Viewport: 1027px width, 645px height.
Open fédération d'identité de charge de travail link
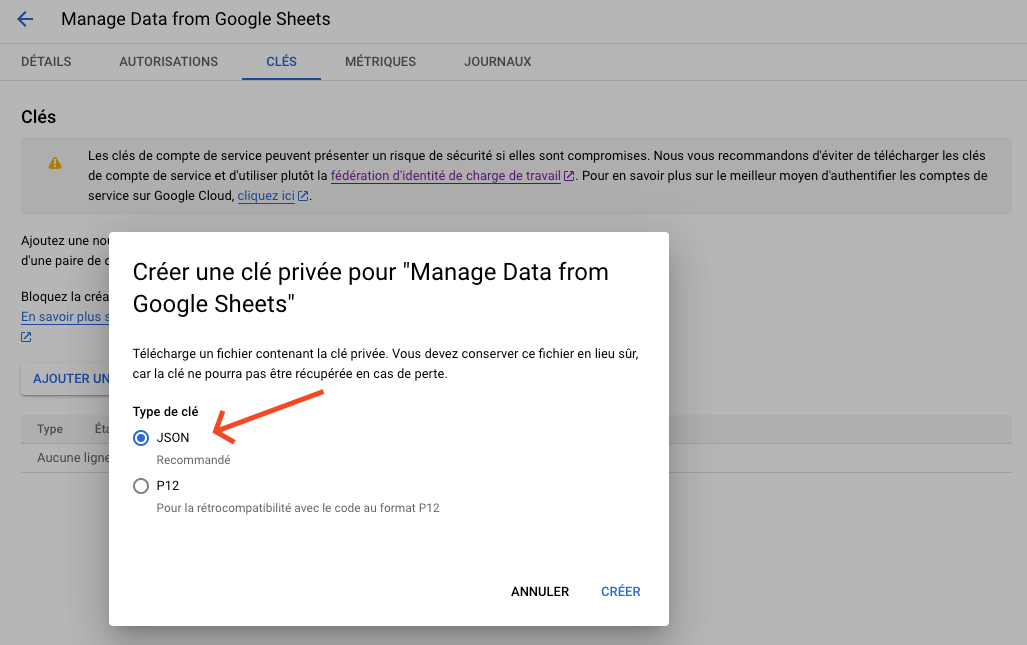coord(446,176)
